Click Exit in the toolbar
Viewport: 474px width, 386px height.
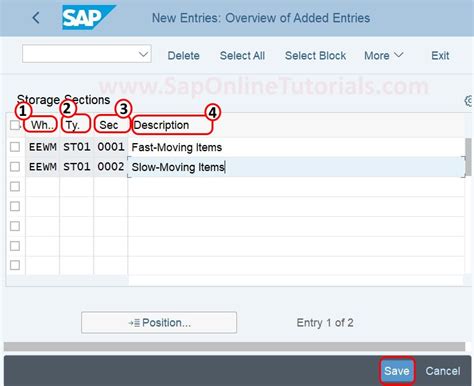point(440,55)
